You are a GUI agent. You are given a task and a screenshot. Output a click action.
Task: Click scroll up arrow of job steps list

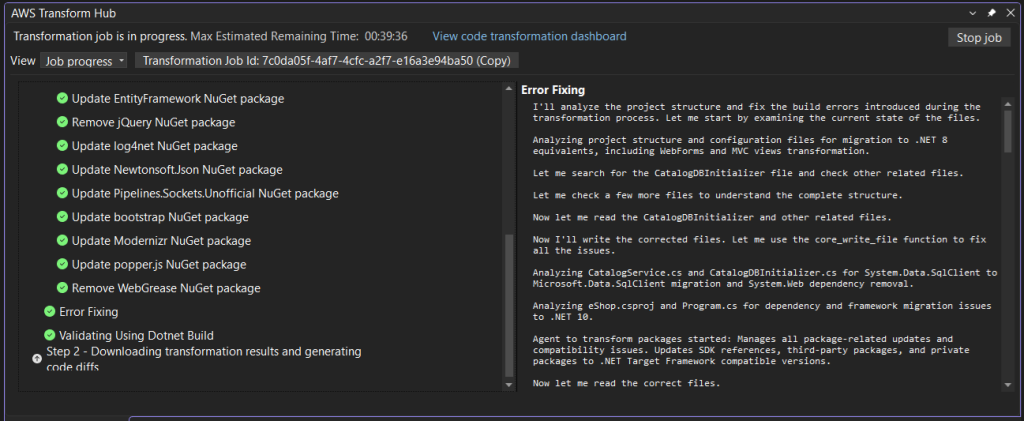509,88
